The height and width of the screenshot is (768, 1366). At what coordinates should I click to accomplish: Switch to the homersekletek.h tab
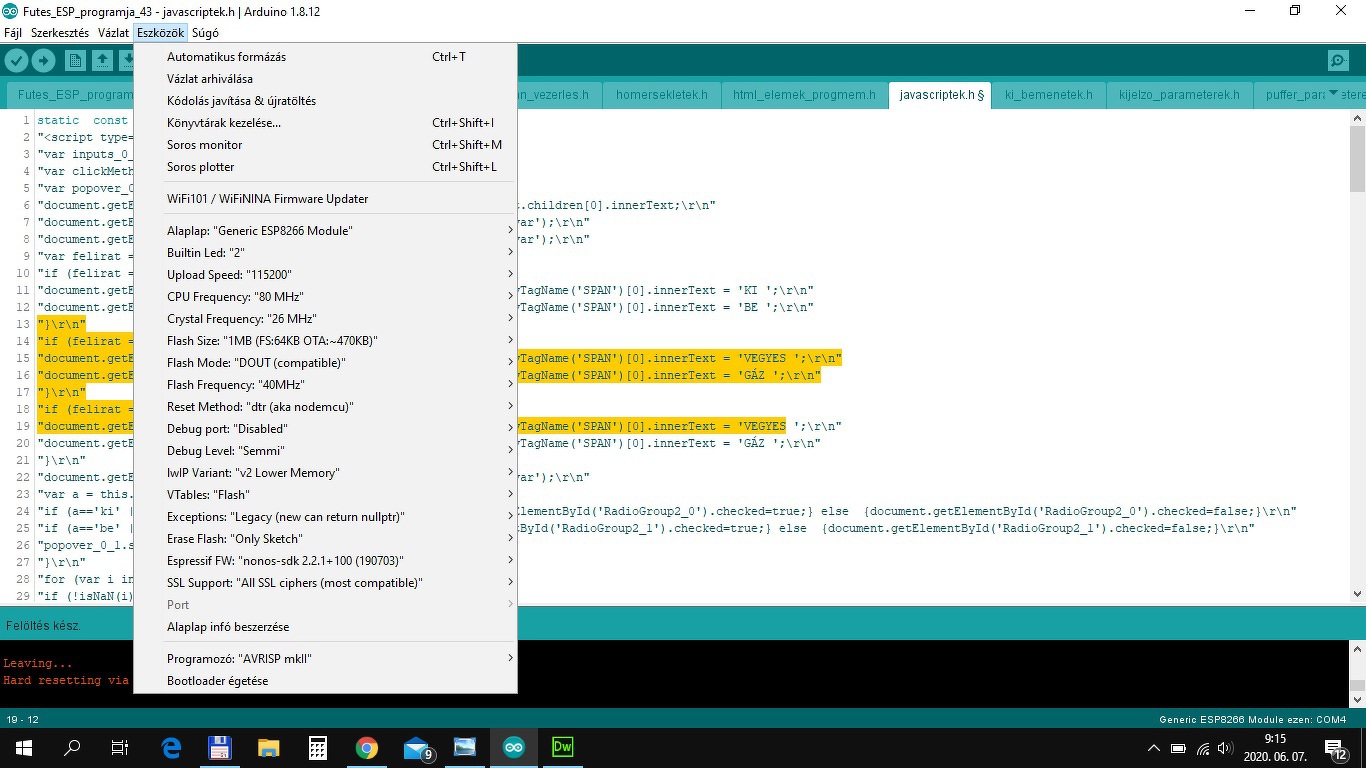click(x=661, y=95)
